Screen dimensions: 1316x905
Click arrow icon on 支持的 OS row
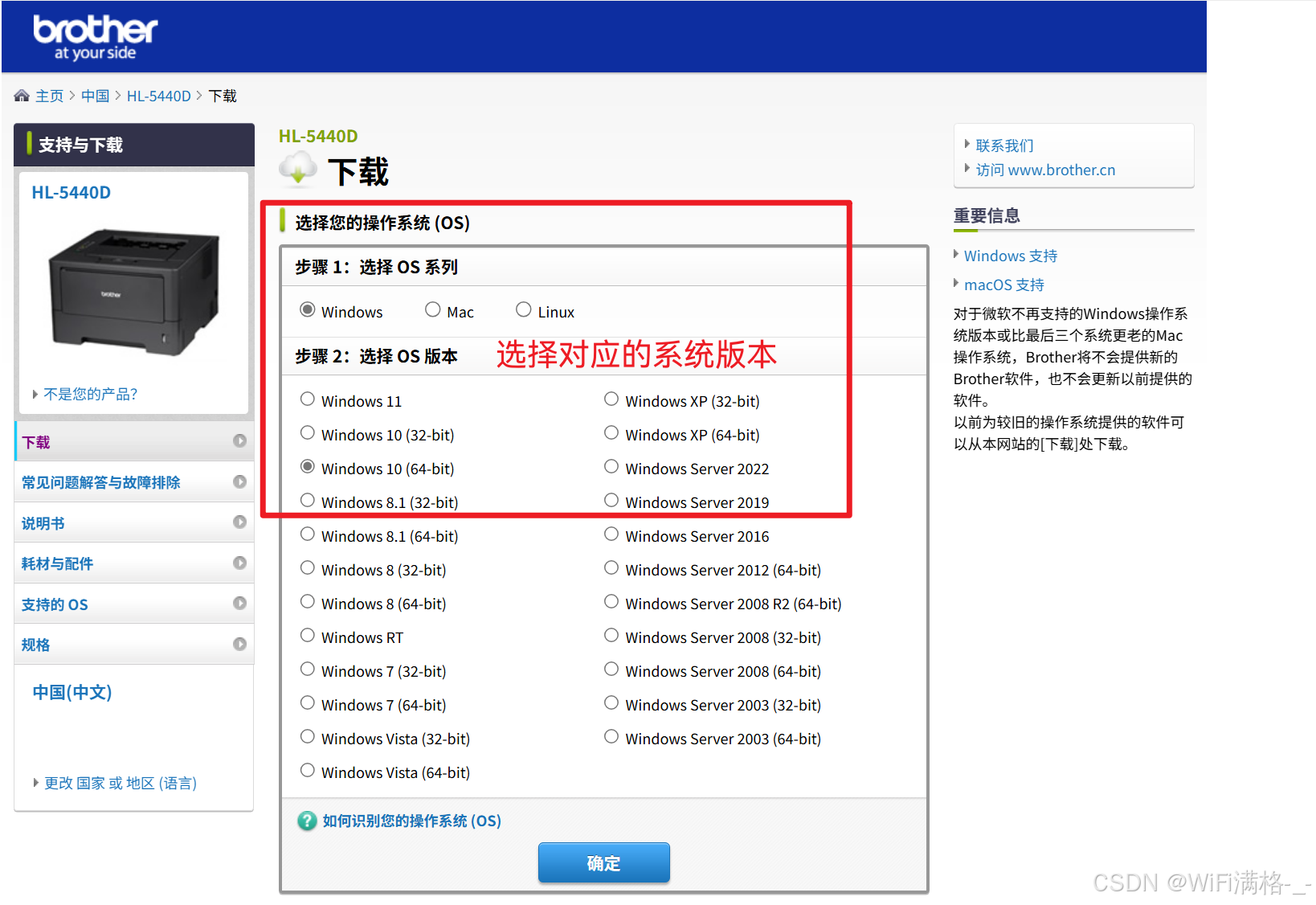click(239, 603)
